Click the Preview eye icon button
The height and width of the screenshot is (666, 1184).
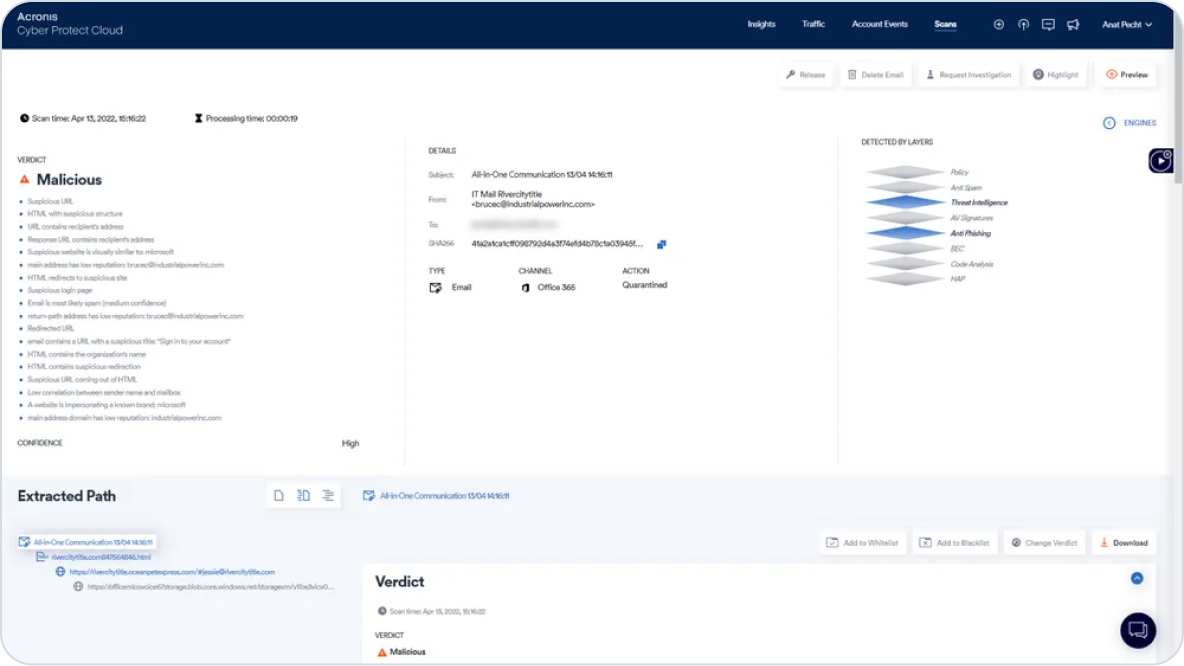pos(1127,74)
